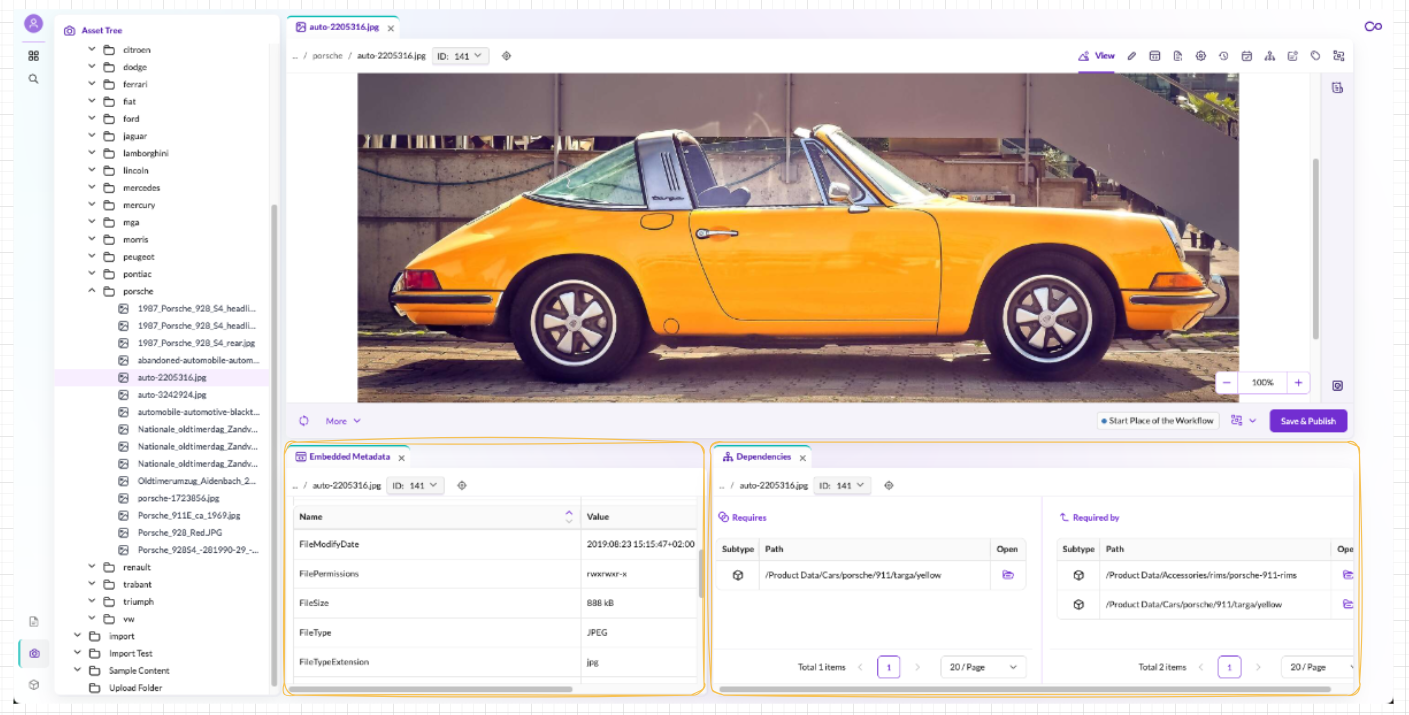The image size is (1409, 715).
Task: Open the Schedule calendar toolbar icon
Action: click(1246, 56)
